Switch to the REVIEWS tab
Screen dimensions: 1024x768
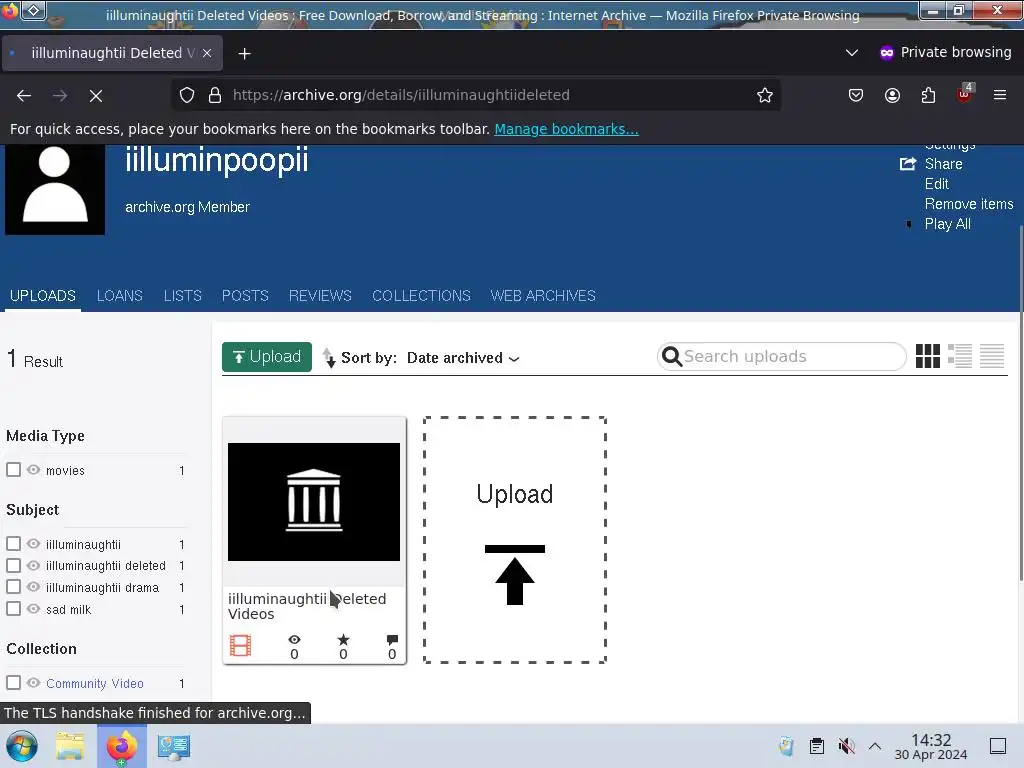[320, 296]
